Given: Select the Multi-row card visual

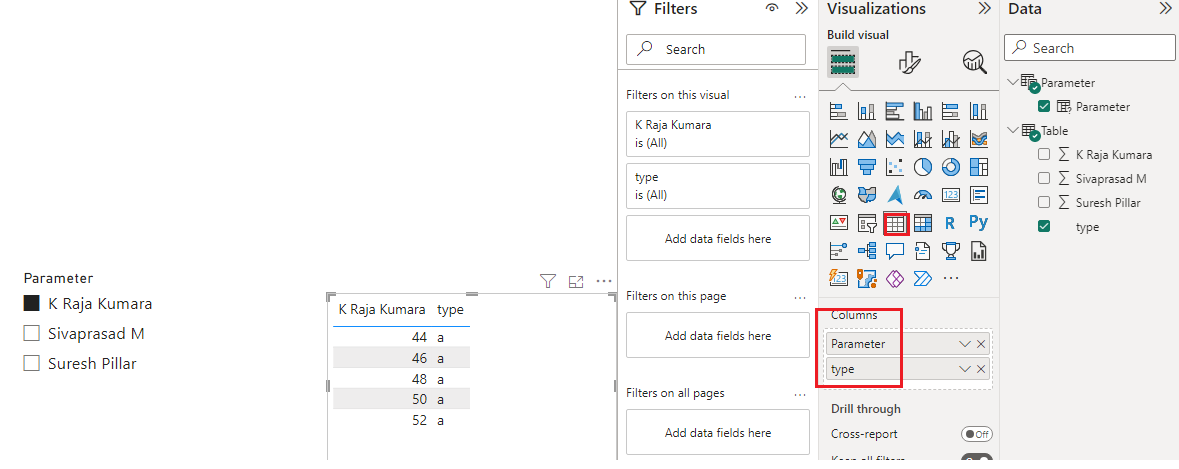Looking at the screenshot, I should pos(978,195).
